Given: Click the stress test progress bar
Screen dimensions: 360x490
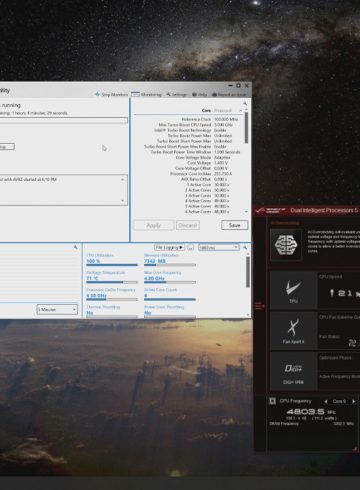Looking at the screenshot, I should (63, 120).
